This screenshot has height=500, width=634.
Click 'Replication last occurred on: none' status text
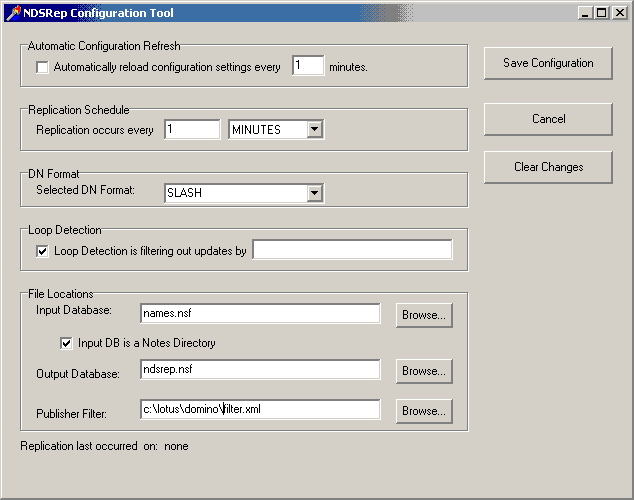click(x=104, y=446)
